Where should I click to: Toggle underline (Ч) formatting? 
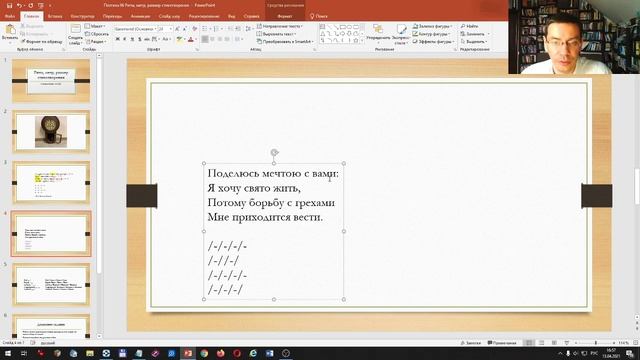tap(132, 39)
